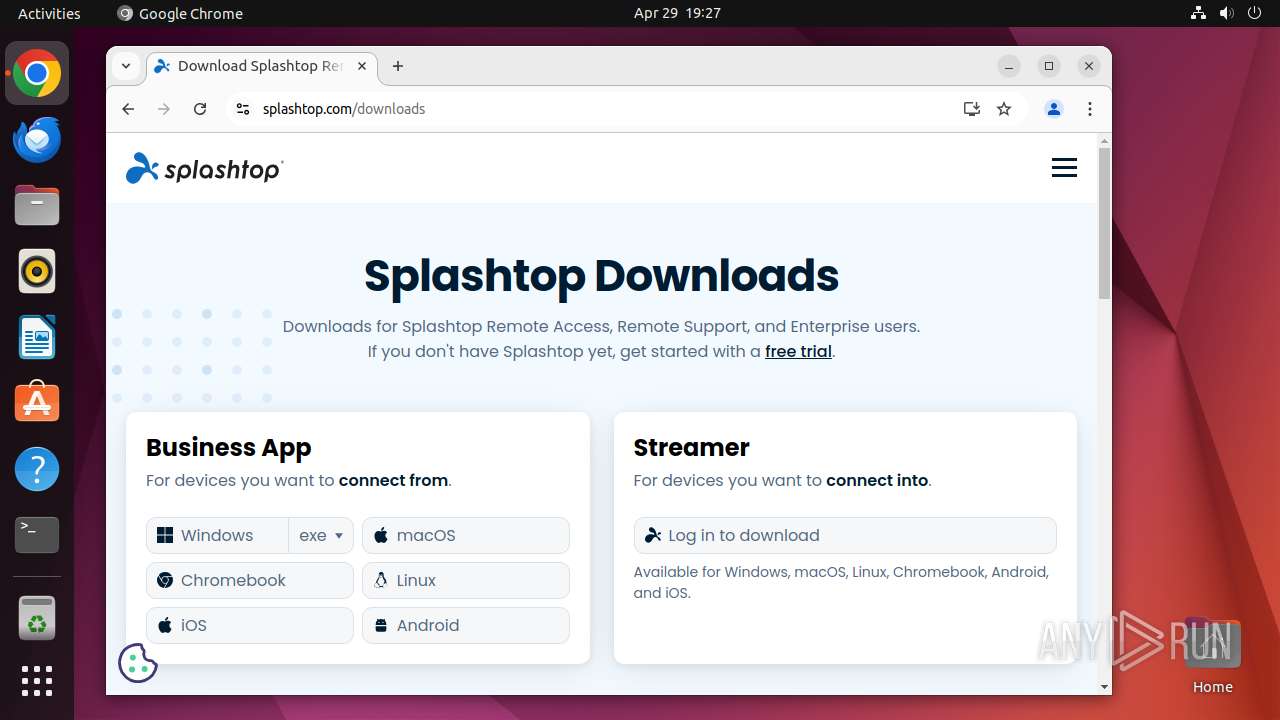
Task: Open cookie preferences icon
Action: (x=138, y=662)
